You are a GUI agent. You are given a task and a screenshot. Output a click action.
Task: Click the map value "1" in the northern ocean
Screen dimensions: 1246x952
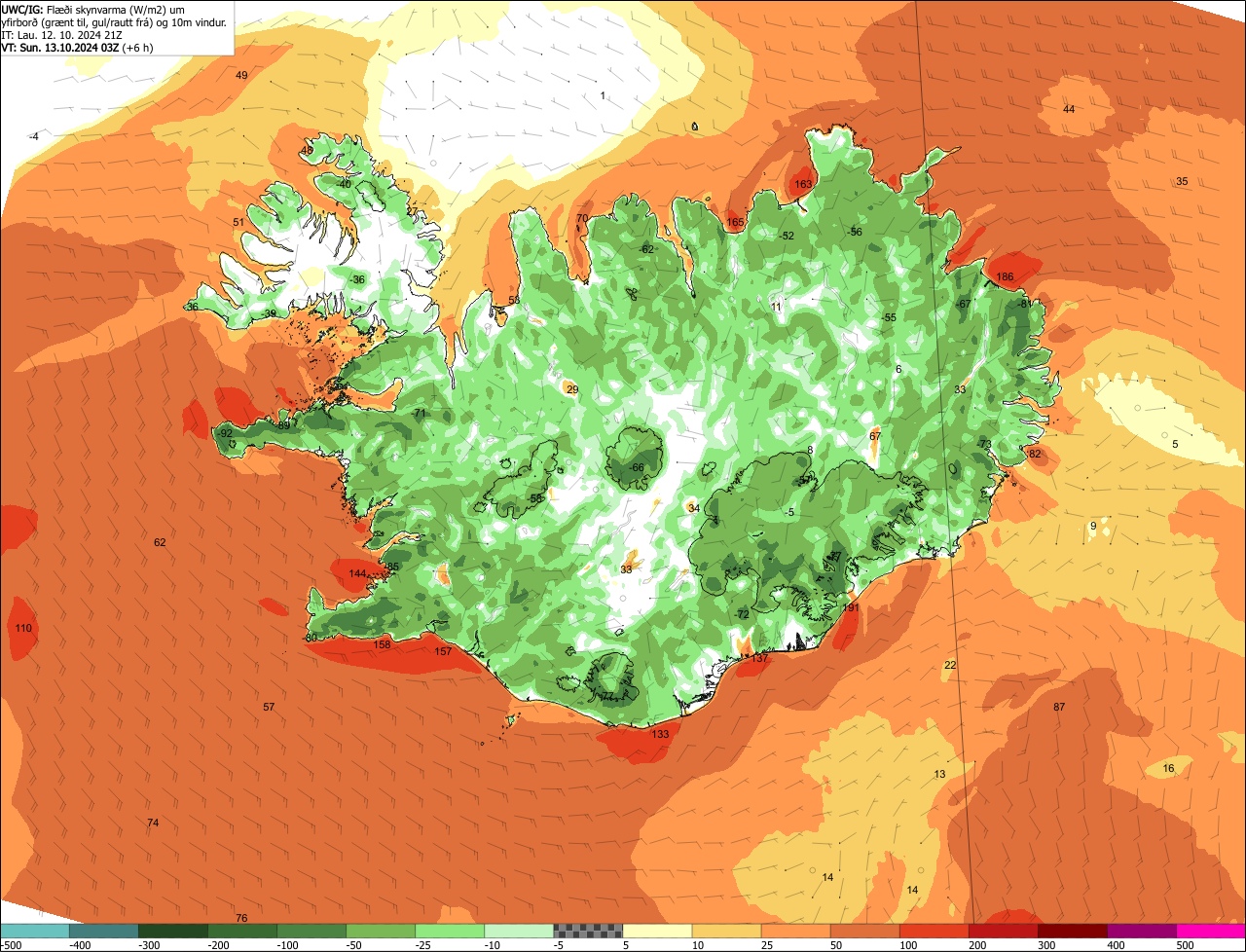[603, 95]
